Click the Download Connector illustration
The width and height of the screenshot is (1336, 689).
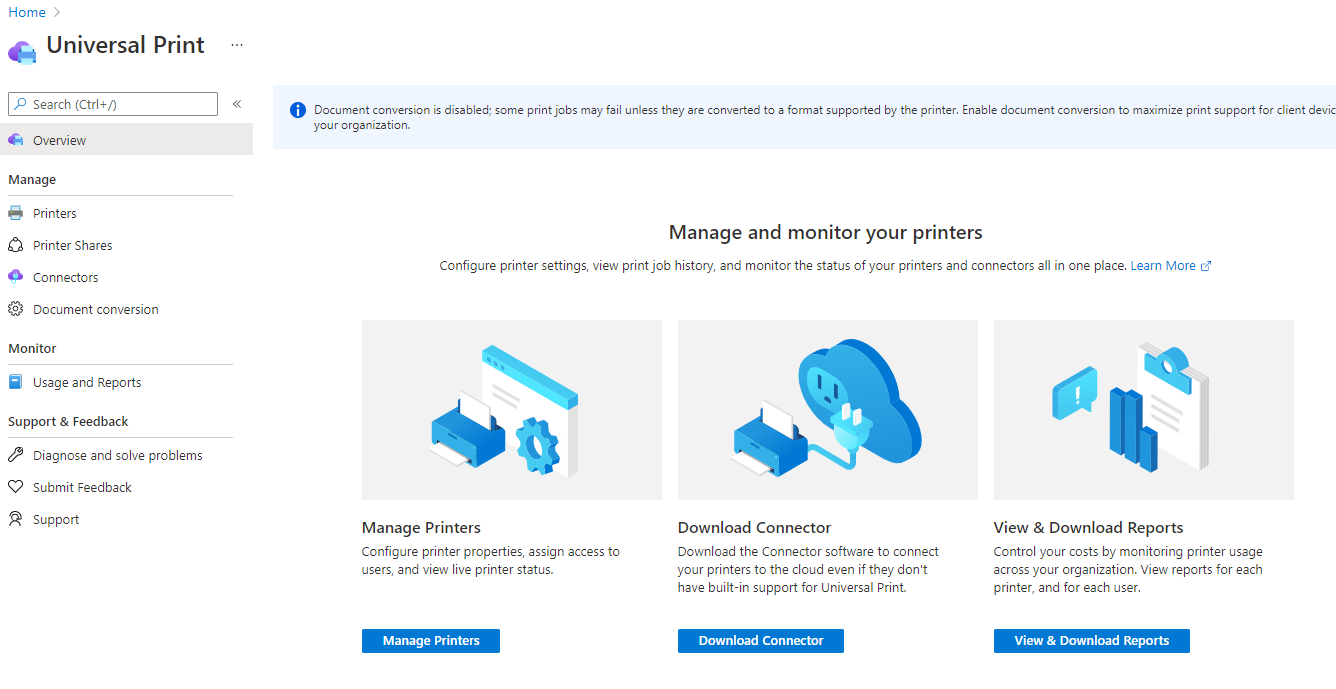(x=828, y=410)
